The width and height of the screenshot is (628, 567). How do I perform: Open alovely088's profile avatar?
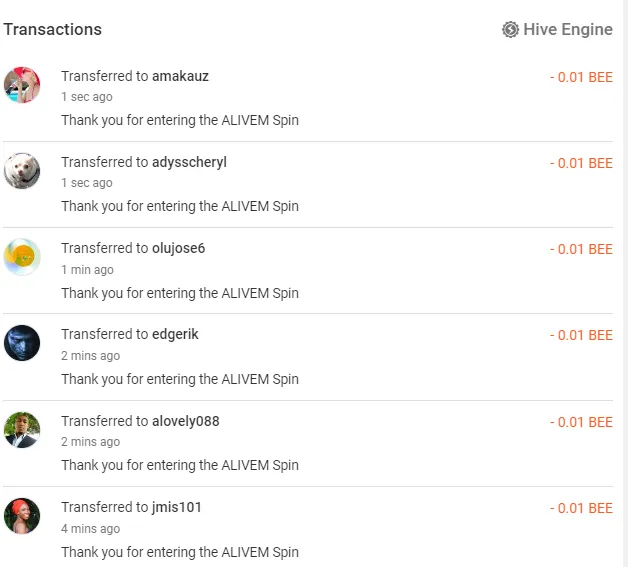pos(22,430)
